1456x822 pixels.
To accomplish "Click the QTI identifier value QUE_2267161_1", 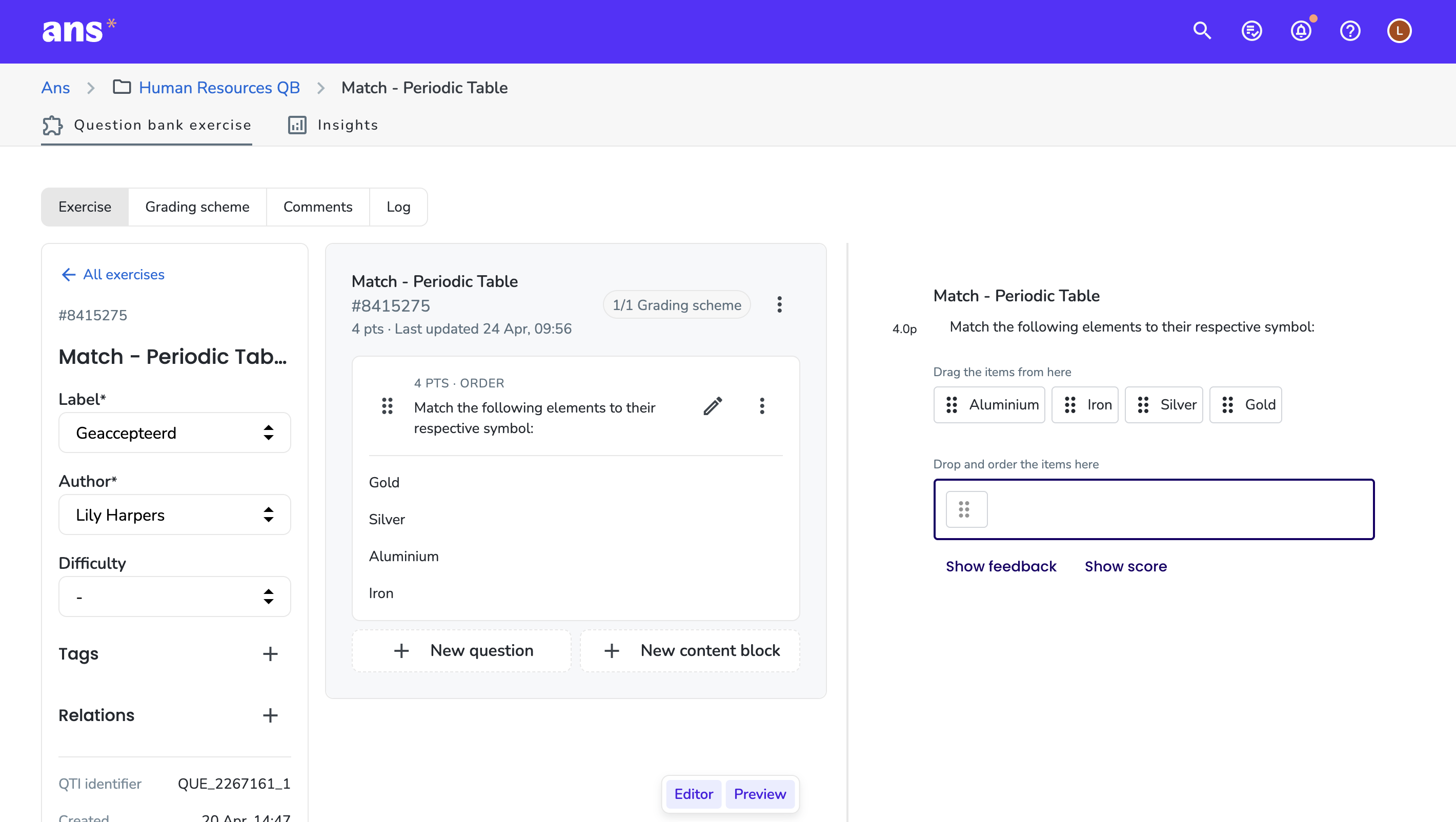I will tap(234, 784).
